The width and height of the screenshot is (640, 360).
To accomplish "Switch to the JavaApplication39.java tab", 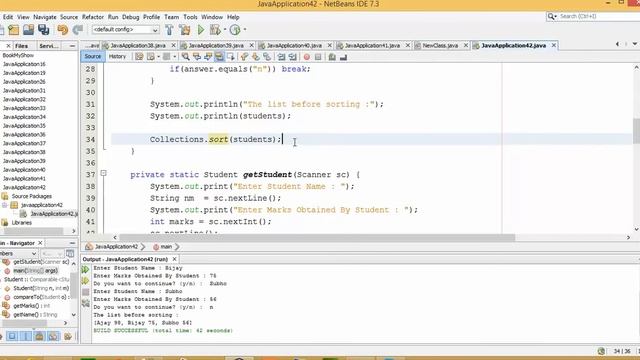I will [x=216, y=45].
